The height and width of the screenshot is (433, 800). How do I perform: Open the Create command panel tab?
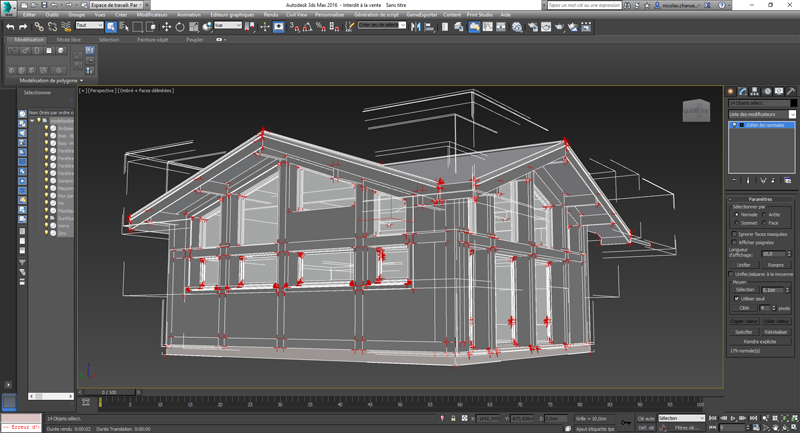[x=731, y=91]
